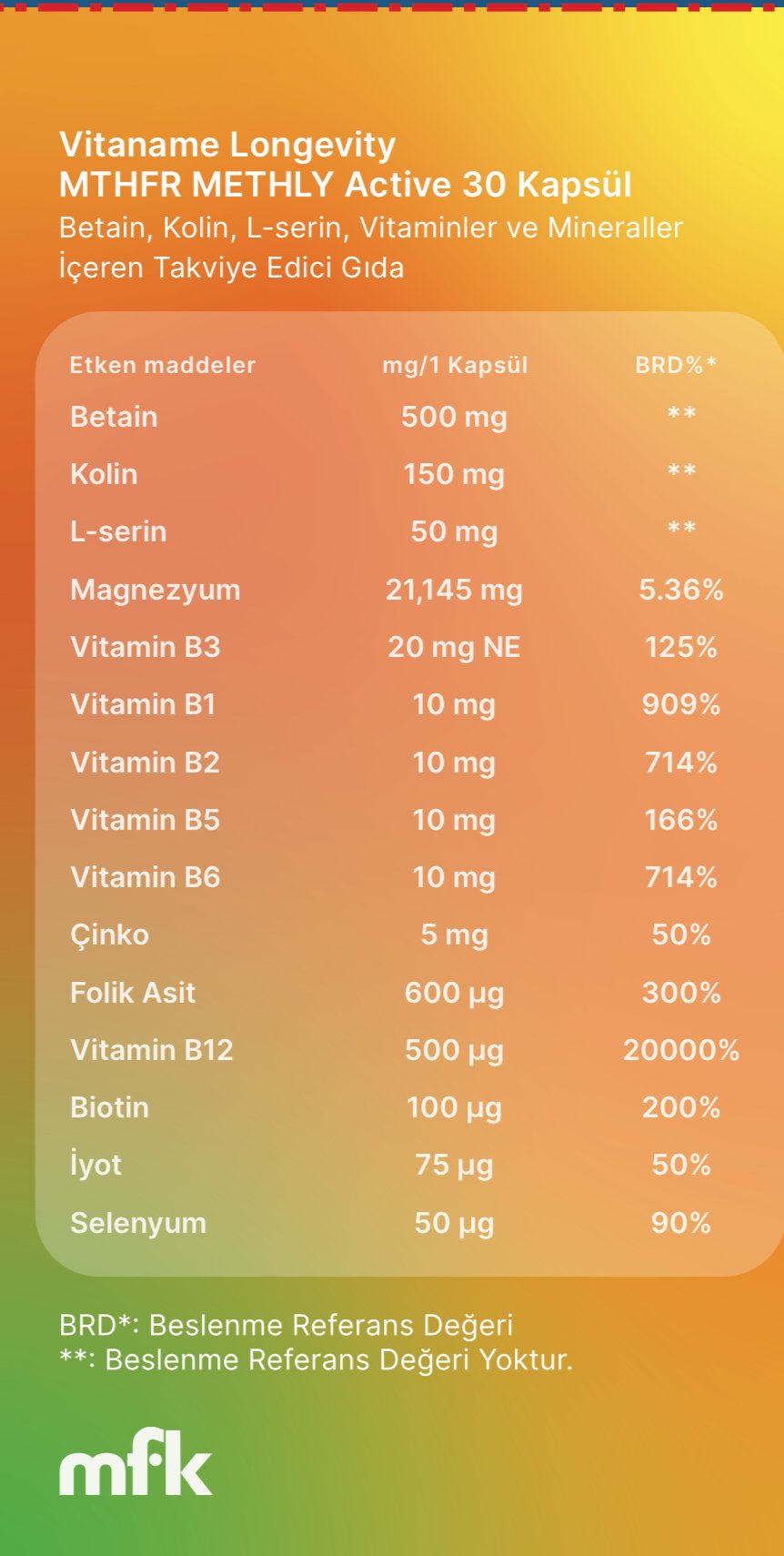Click the 20000% Vitamin B12 percentage

[x=680, y=1050]
